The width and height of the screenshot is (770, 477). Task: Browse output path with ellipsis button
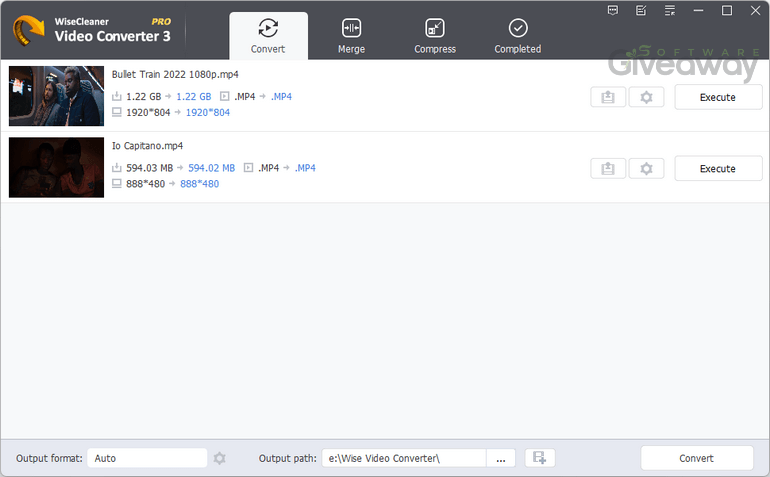coord(501,458)
